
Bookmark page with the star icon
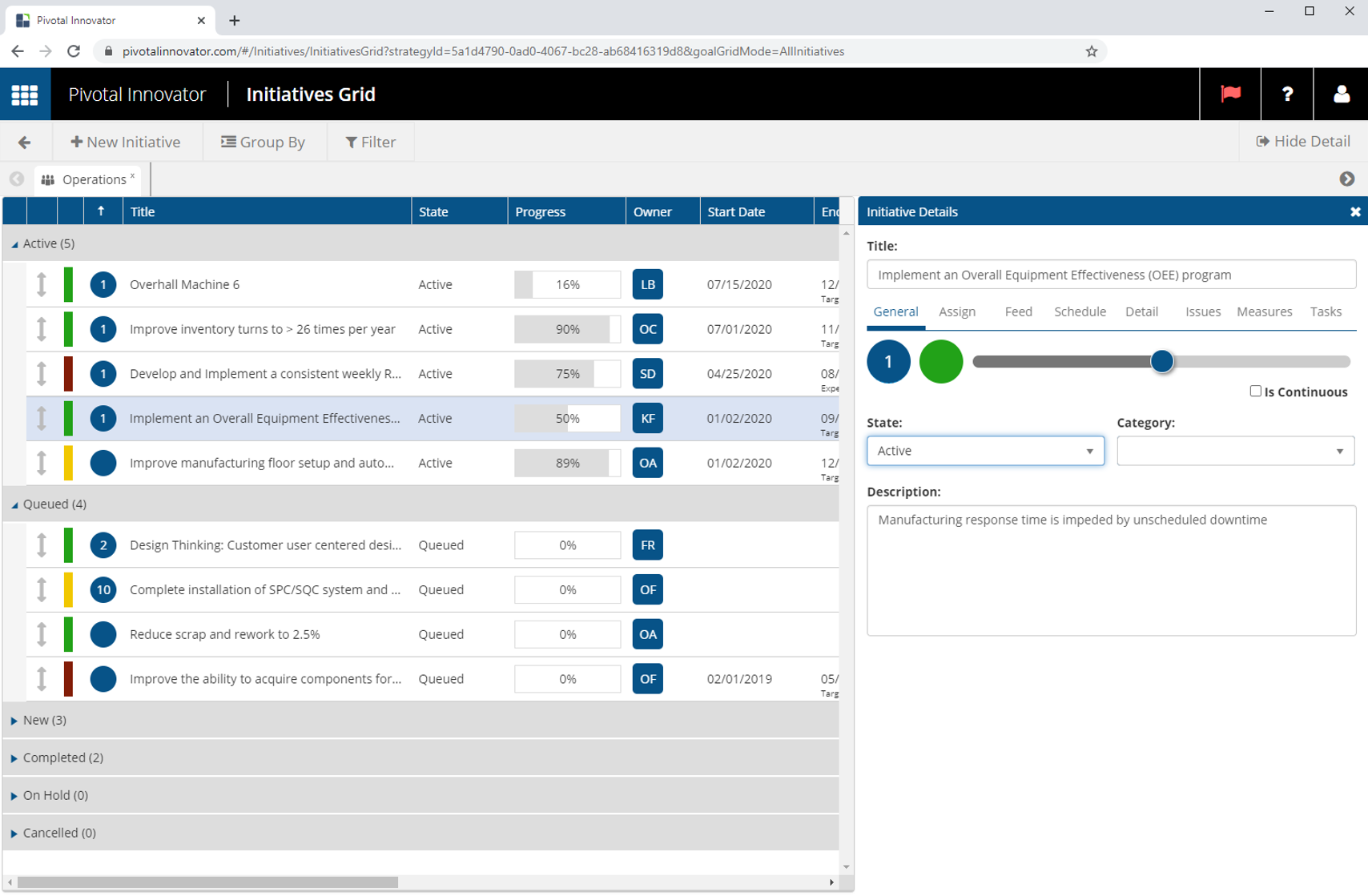1091,51
